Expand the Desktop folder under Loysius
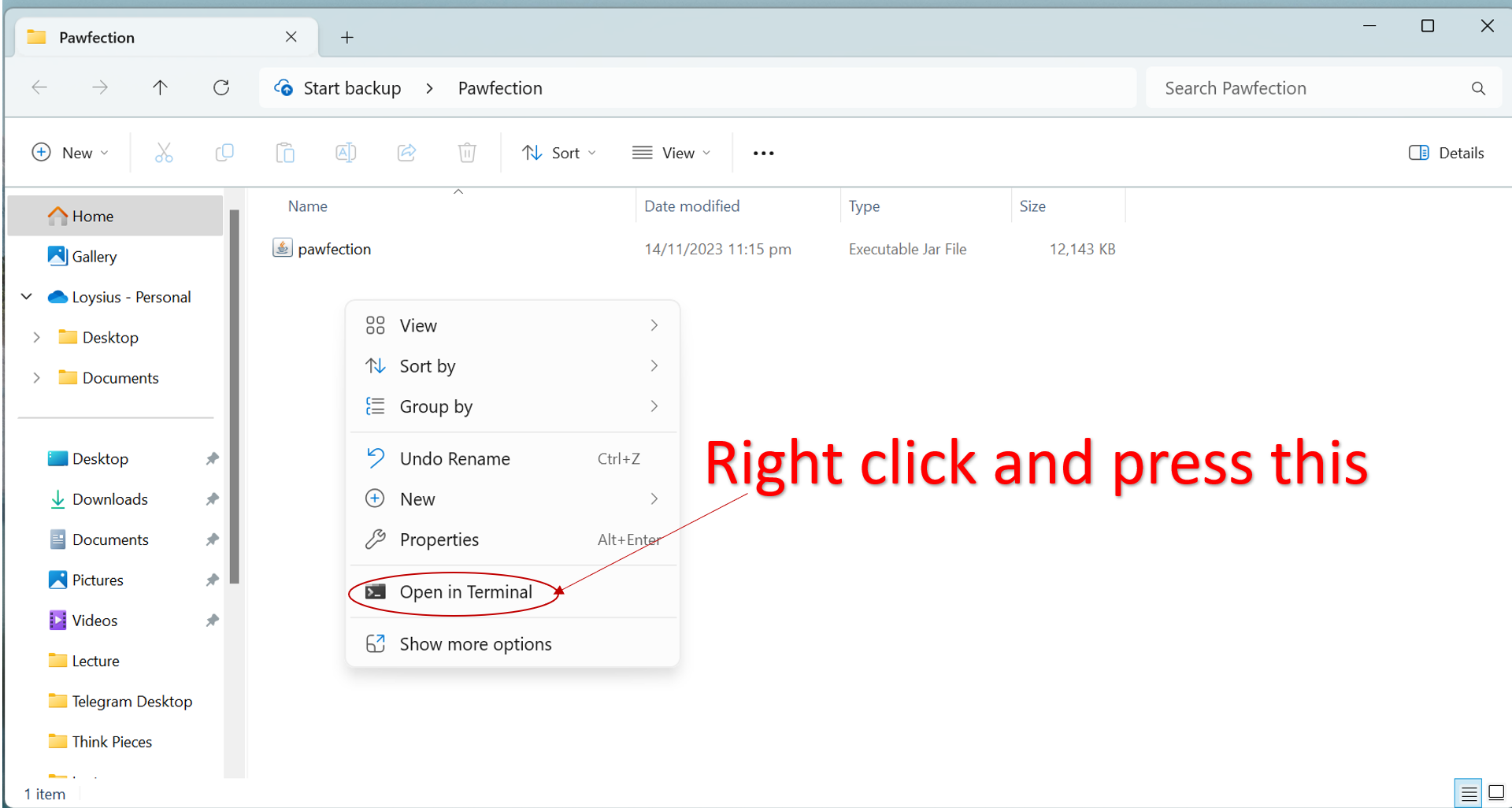 (x=36, y=337)
